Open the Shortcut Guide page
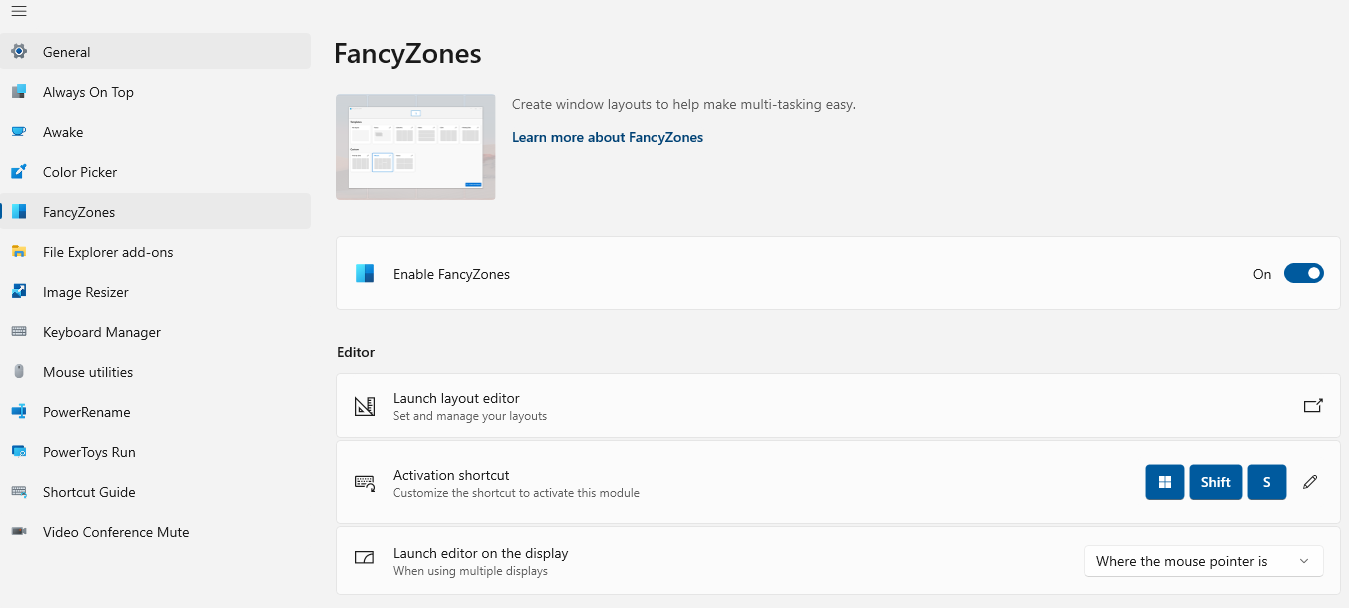This screenshot has width=1349, height=608. tap(89, 492)
